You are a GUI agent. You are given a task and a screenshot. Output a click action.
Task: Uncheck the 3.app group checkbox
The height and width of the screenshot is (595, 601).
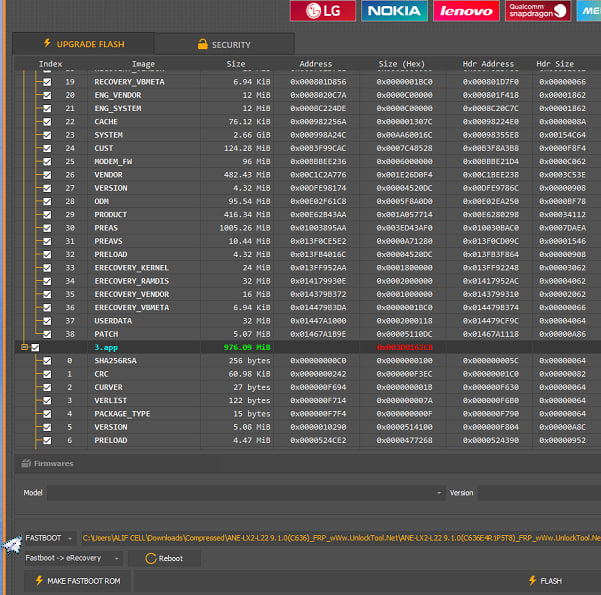point(36,347)
